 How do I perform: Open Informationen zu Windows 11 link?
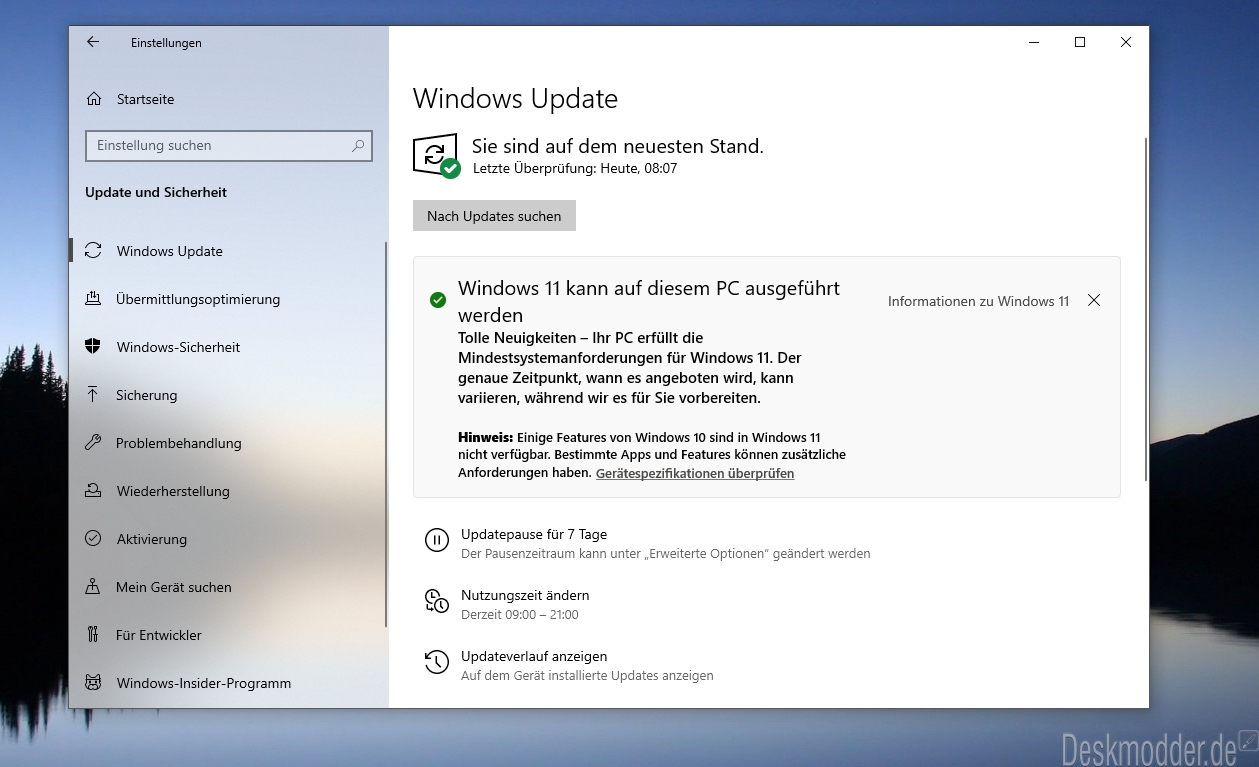[x=978, y=301]
